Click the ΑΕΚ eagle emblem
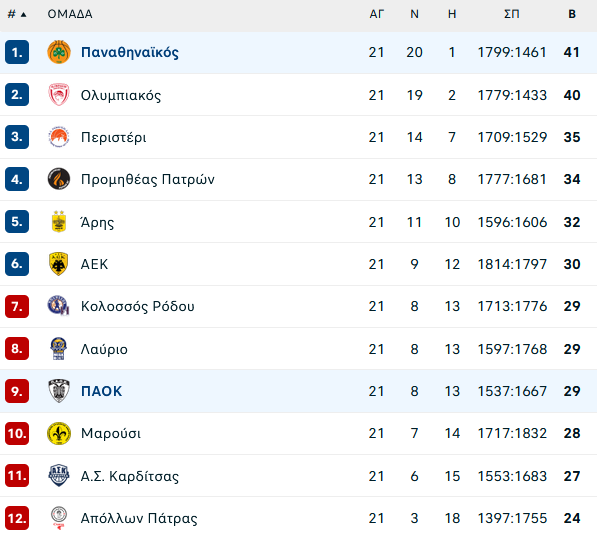The height and width of the screenshot is (538, 597). 59,264
